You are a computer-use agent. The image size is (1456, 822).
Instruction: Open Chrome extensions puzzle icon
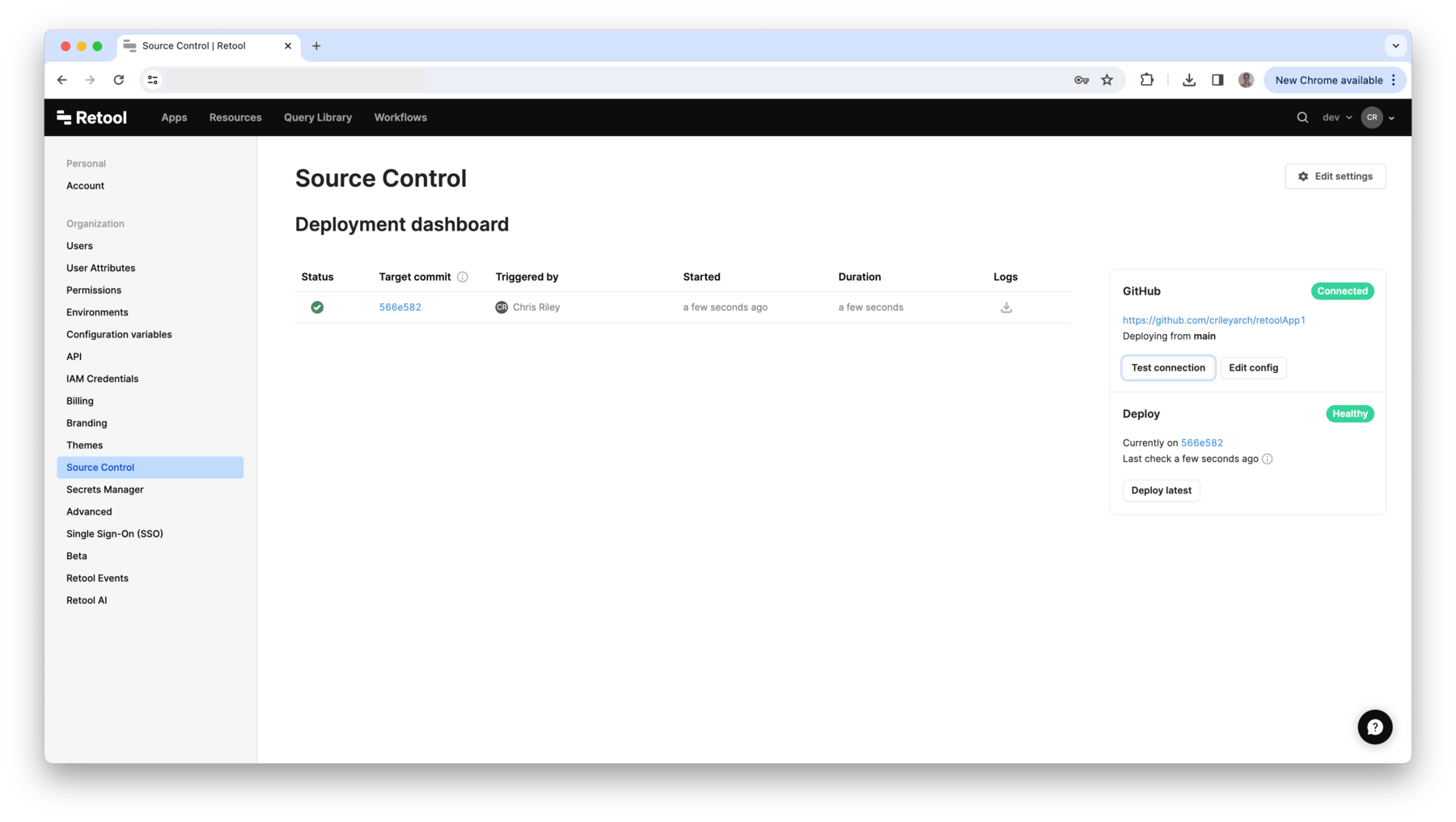(1147, 80)
